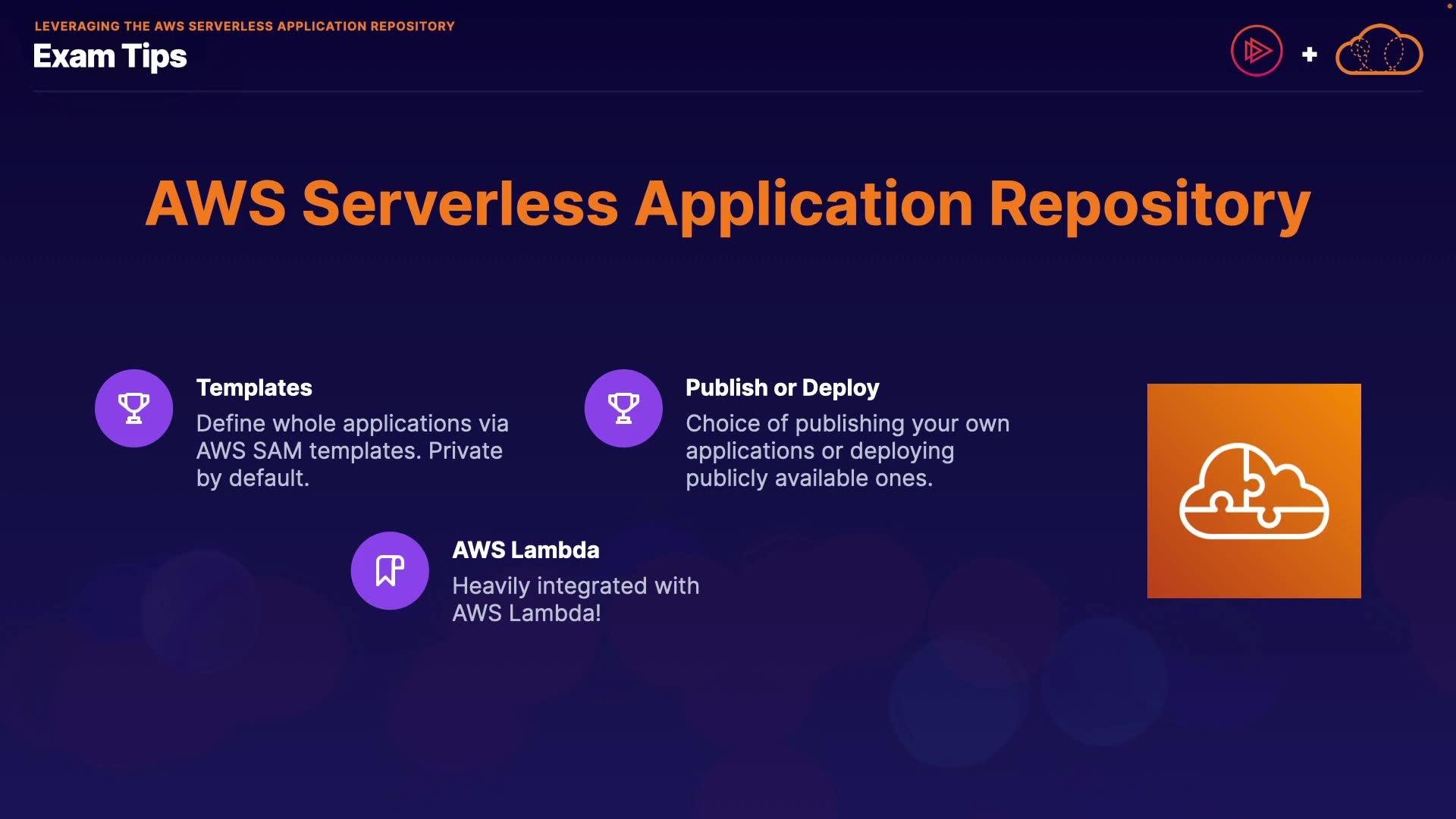This screenshot has width=1456, height=819.
Task: Click the Templates heading
Action: click(254, 388)
